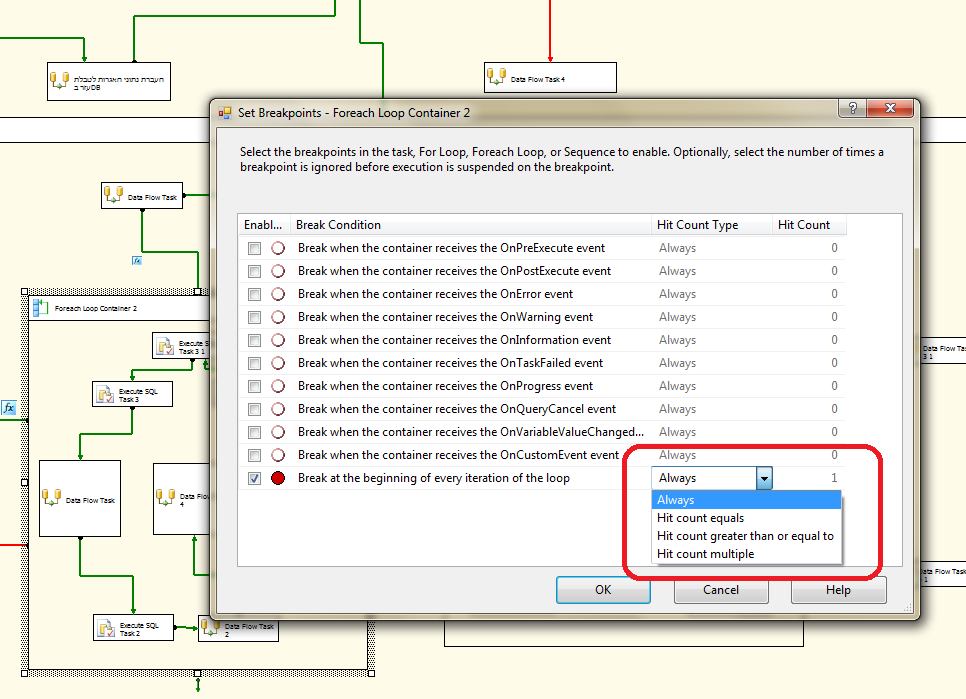Pick Hit count greater than or equal to
966x699 pixels.
tap(746, 535)
